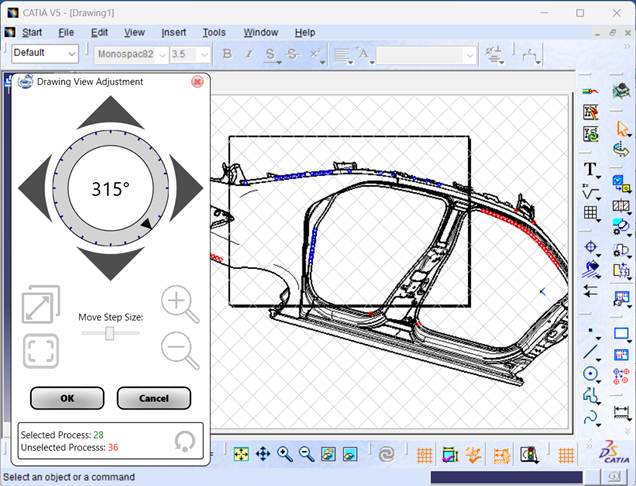Click the Cancel button
This screenshot has width=636, height=486.
click(x=154, y=398)
